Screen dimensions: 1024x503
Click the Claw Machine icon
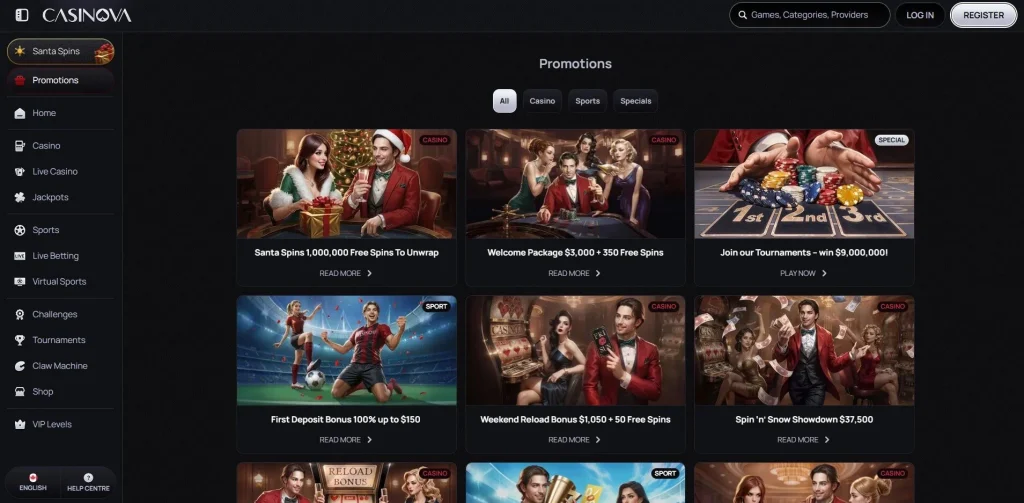click(x=20, y=366)
